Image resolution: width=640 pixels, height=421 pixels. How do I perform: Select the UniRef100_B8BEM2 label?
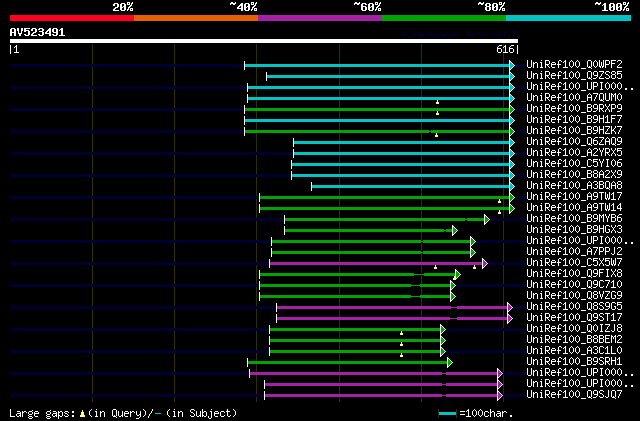tap(574, 340)
